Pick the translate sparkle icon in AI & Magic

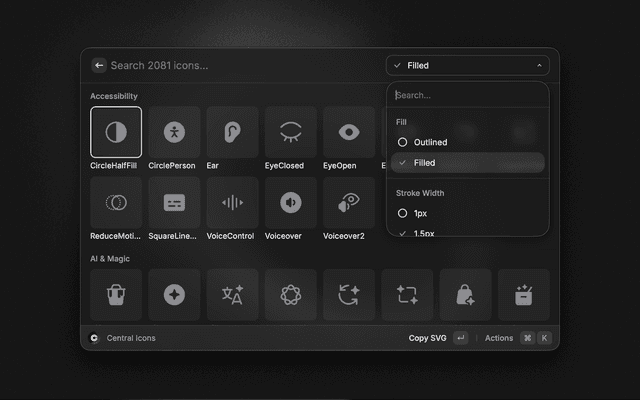pyautogui.click(x=233, y=295)
